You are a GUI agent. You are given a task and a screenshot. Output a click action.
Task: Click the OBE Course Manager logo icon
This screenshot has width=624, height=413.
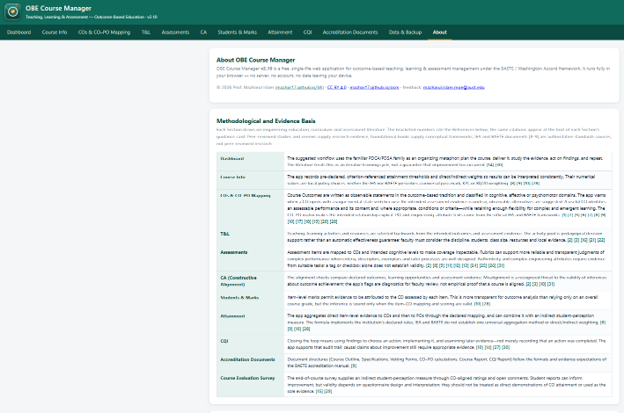(x=12, y=12)
